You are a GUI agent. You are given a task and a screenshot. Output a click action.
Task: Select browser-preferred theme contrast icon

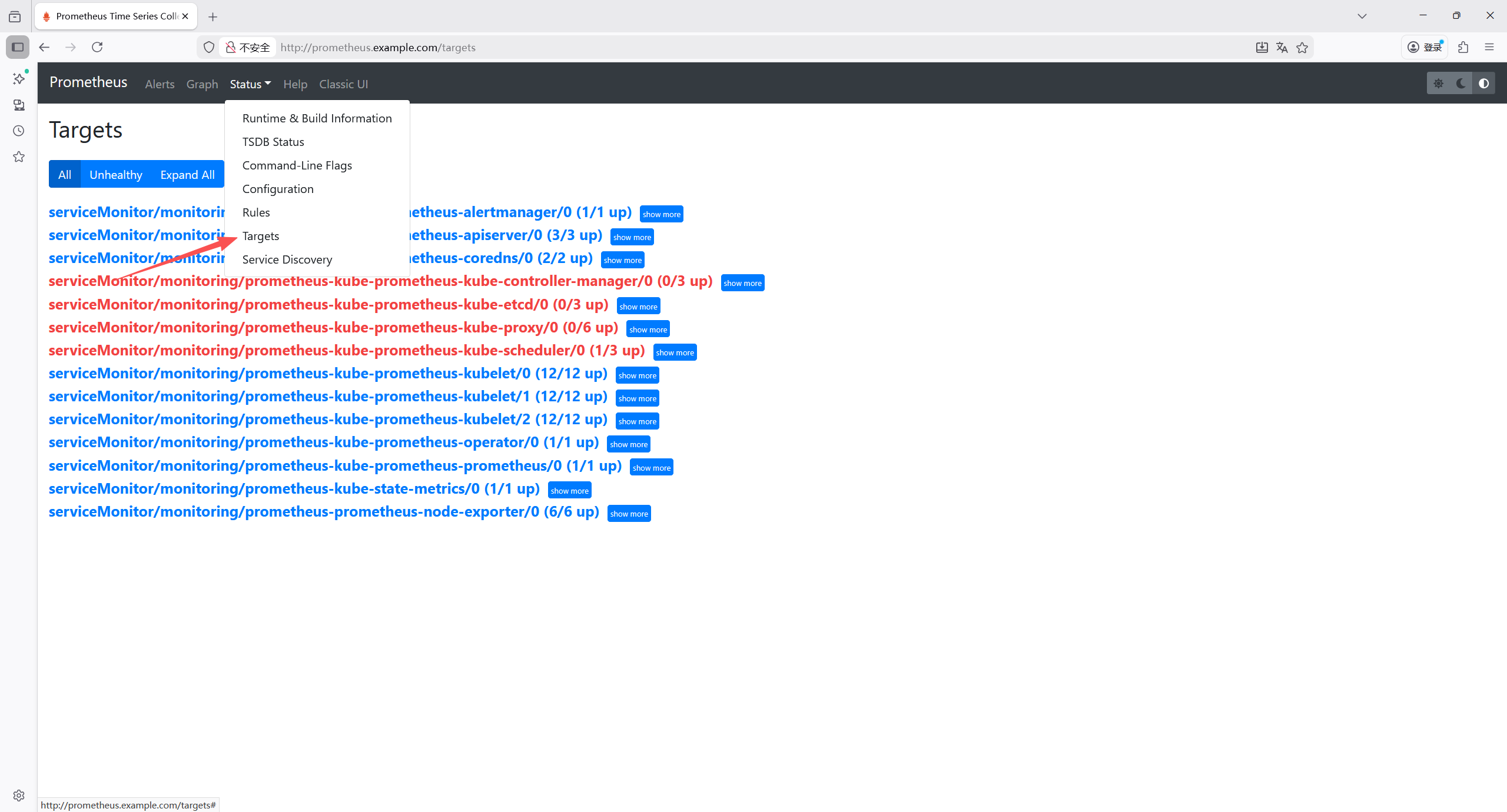point(1483,84)
